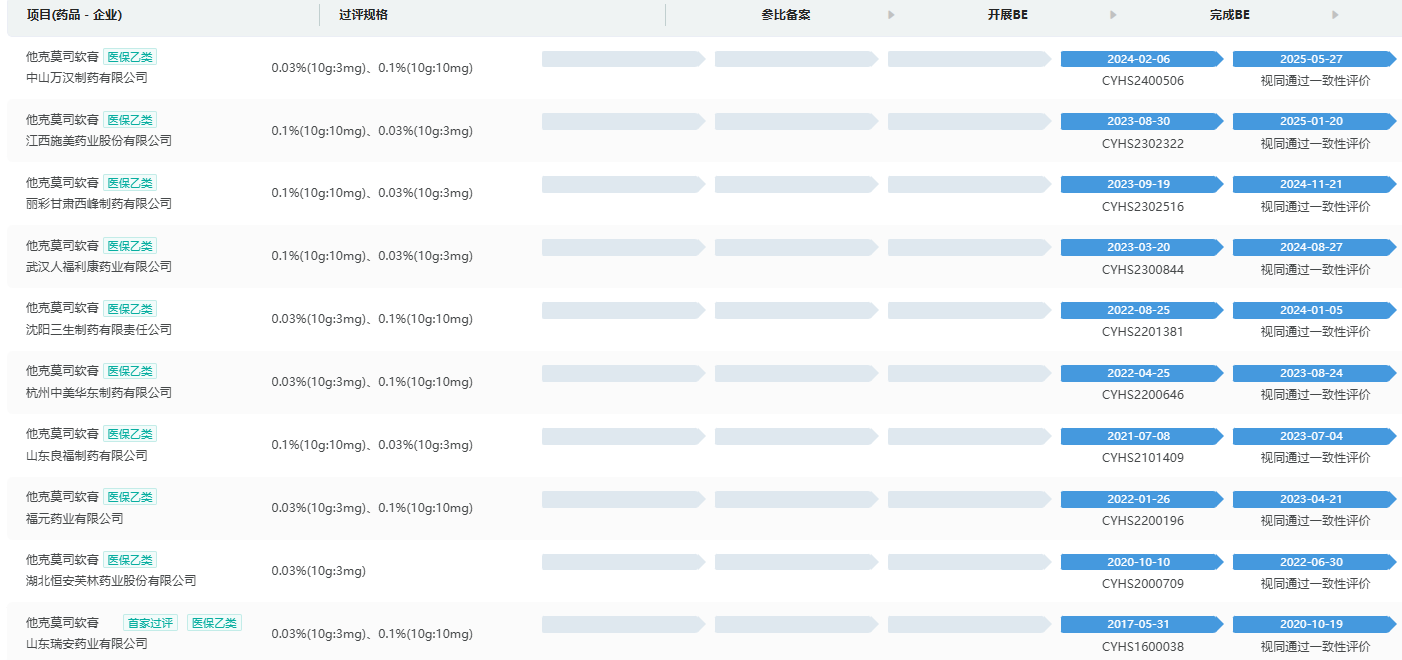
Task: Select the 2021-07-08 date badge
Action: click(1141, 436)
